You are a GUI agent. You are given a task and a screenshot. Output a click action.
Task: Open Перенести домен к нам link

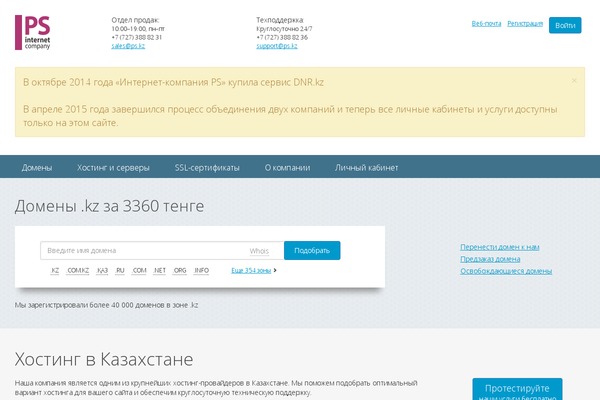tap(500, 247)
